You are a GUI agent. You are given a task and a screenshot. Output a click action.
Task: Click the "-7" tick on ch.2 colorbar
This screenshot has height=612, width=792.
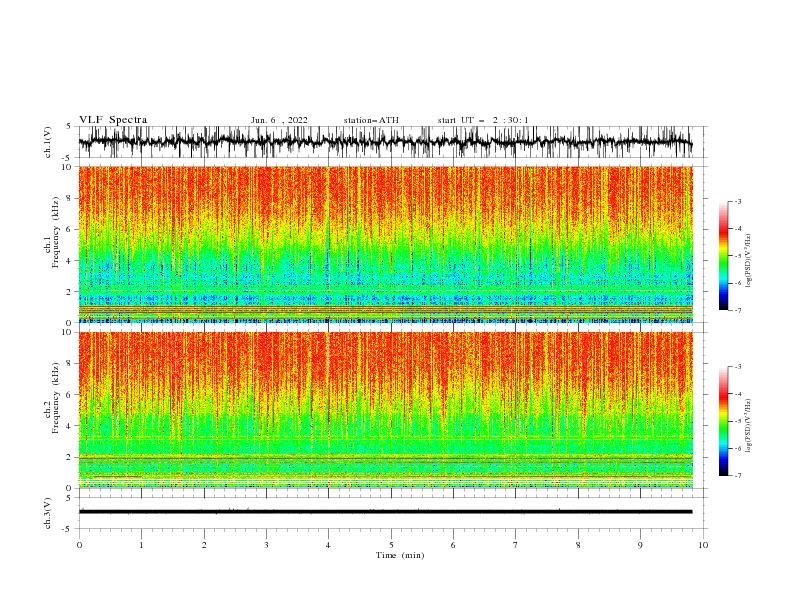coord(738,476)
